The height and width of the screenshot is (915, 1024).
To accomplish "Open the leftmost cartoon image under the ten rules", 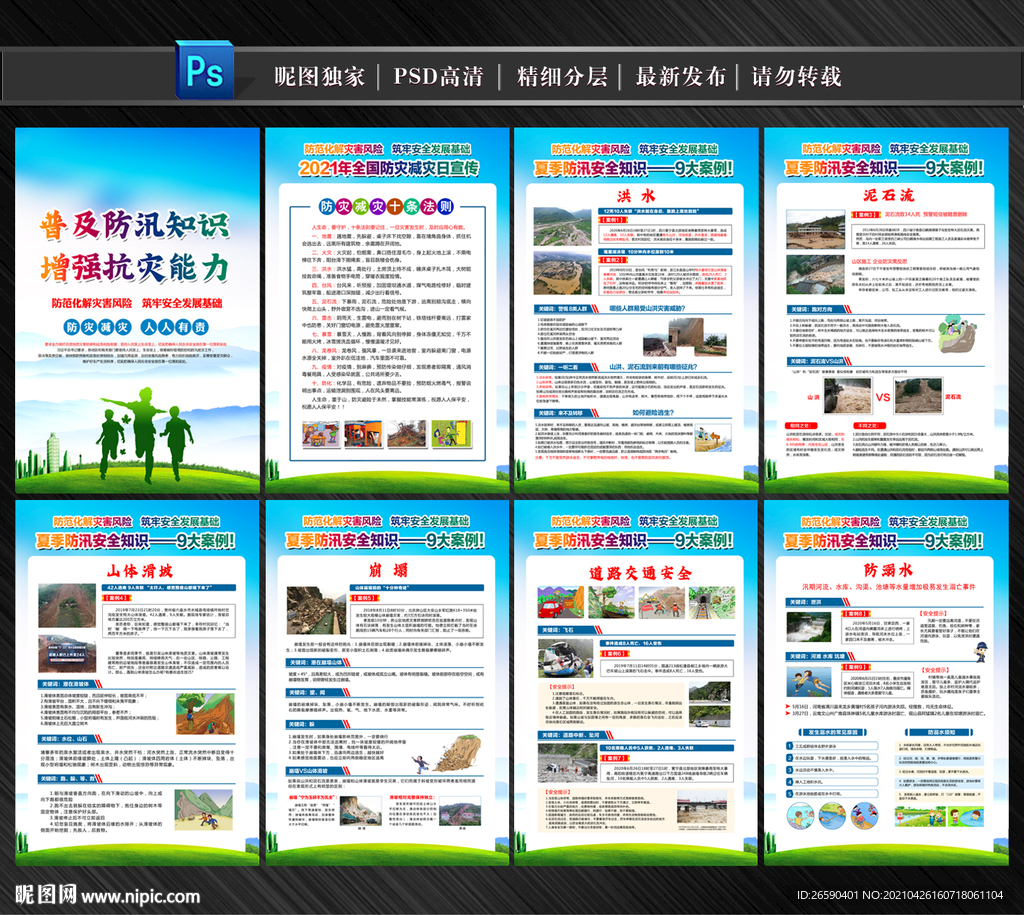I will point(321,434).
